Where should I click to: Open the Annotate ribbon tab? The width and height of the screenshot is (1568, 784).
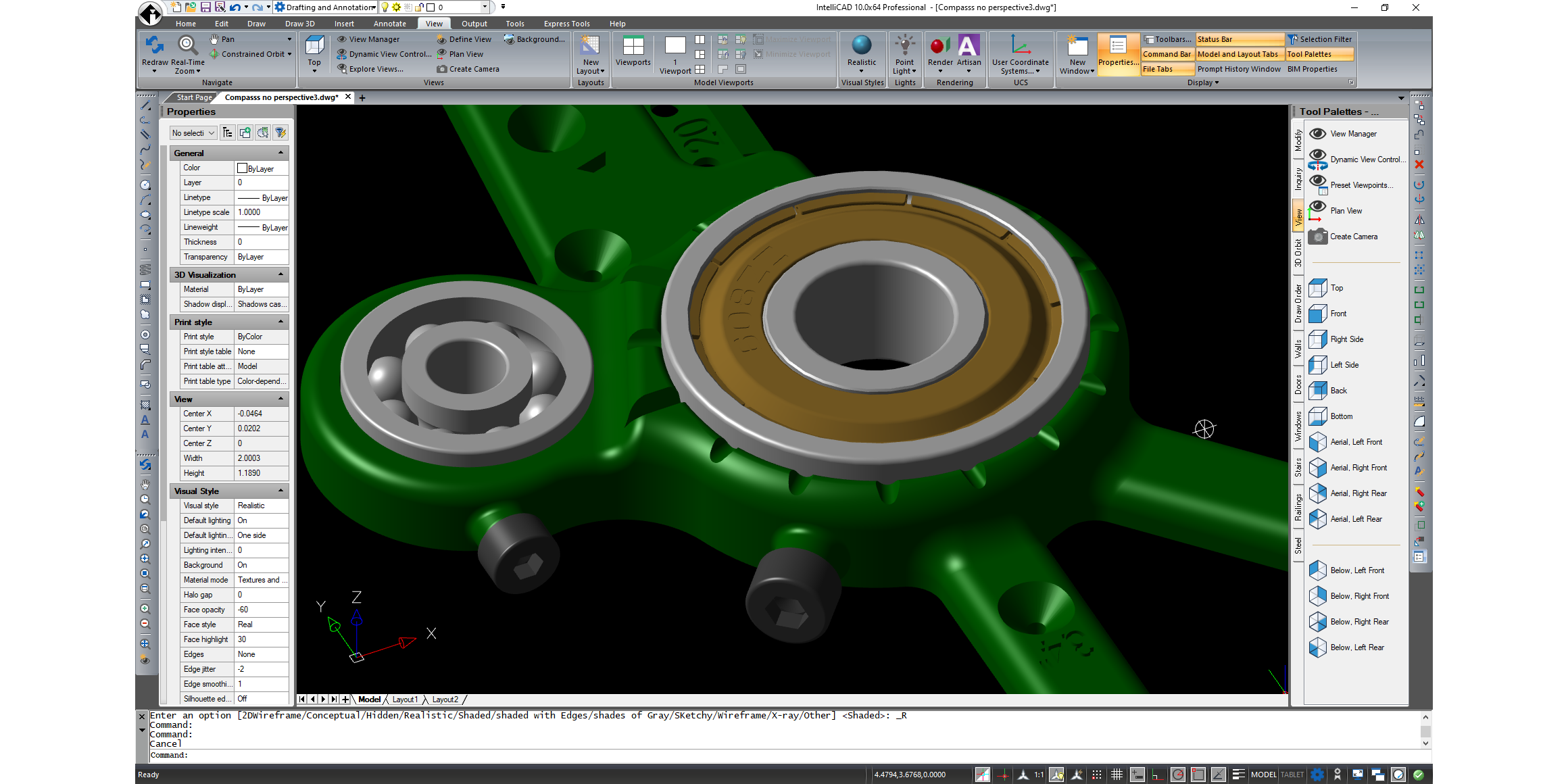pyautogui.click(x=390, y=24)
